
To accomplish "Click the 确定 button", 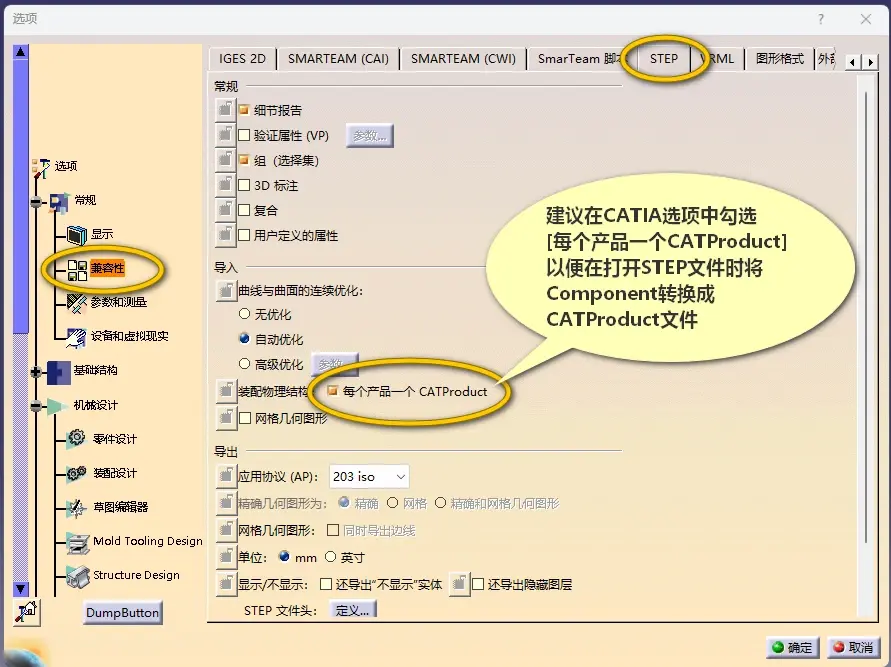I will tap(793, 647).
